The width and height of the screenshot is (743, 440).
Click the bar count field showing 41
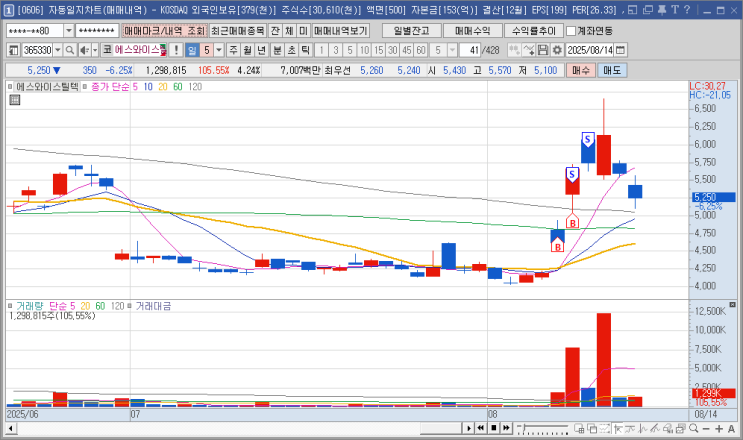[471, 50]
